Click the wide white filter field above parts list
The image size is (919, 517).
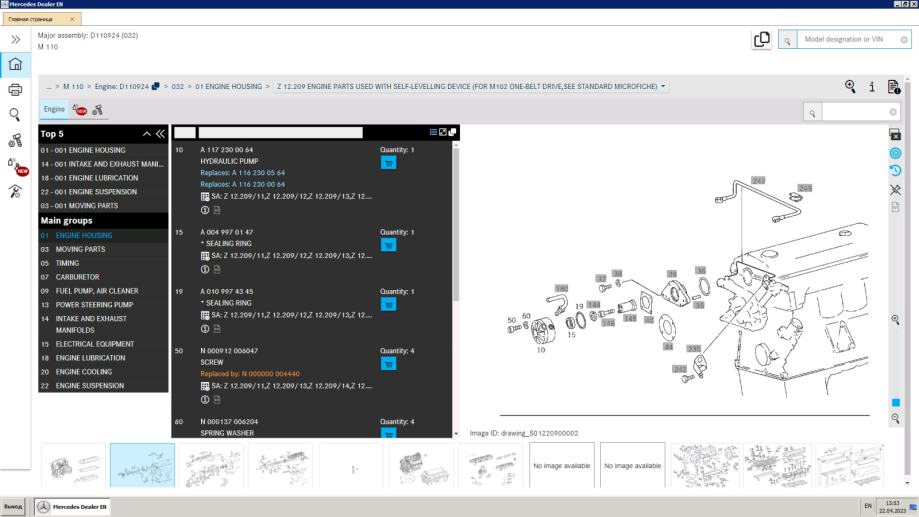coord(280,133)
